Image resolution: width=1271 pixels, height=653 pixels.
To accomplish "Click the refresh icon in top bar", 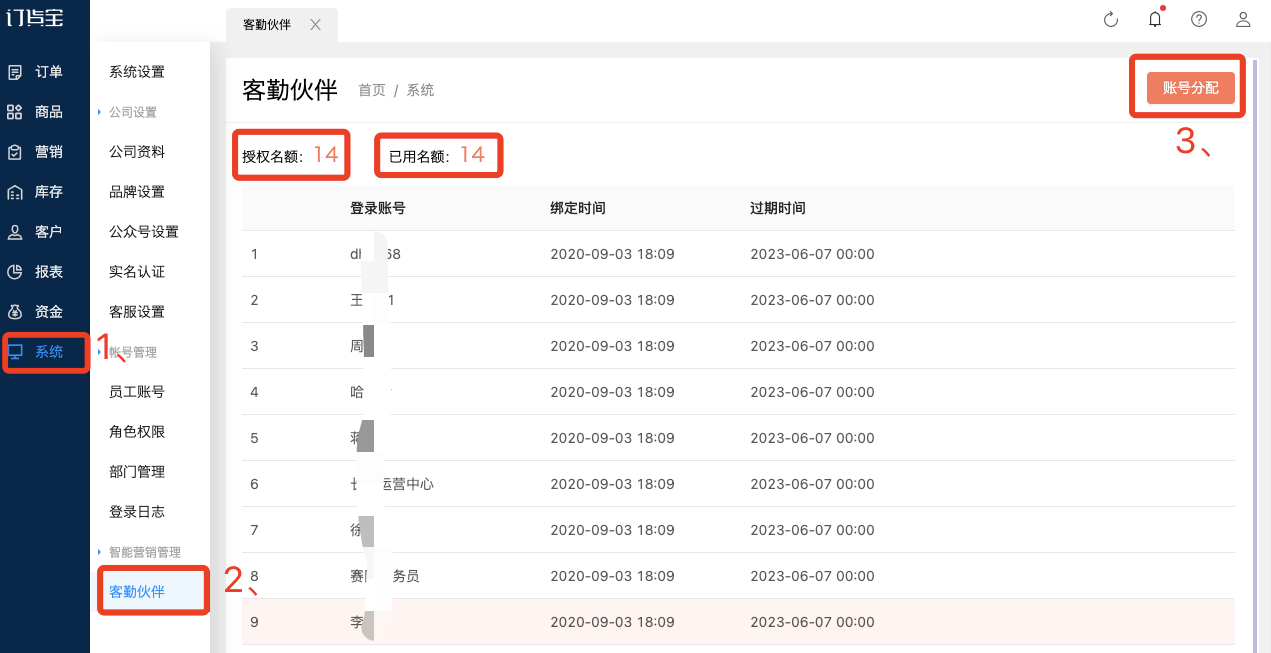I will point(1110,19).
